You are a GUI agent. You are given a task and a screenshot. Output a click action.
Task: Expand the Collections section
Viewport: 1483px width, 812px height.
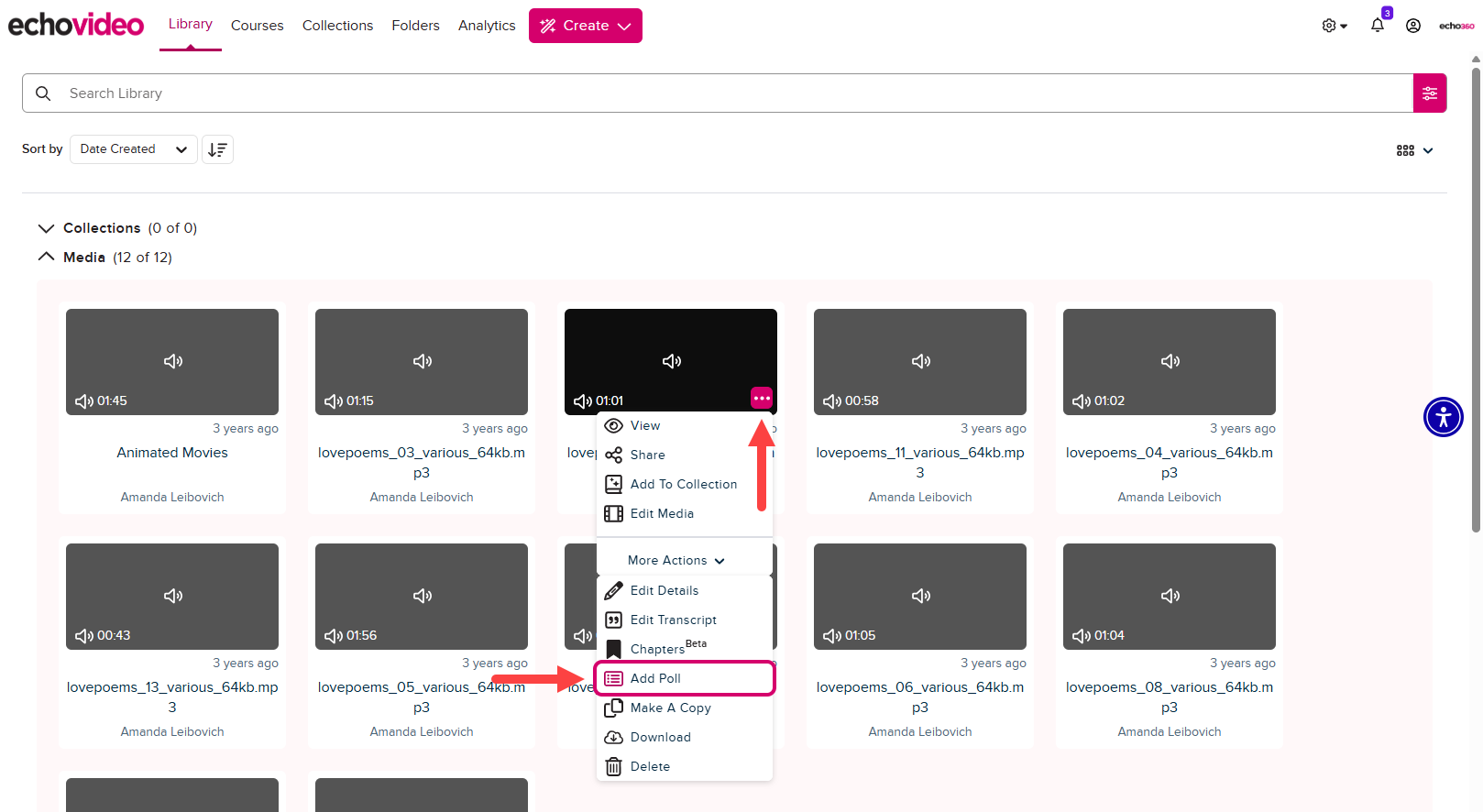pos(46,228)
